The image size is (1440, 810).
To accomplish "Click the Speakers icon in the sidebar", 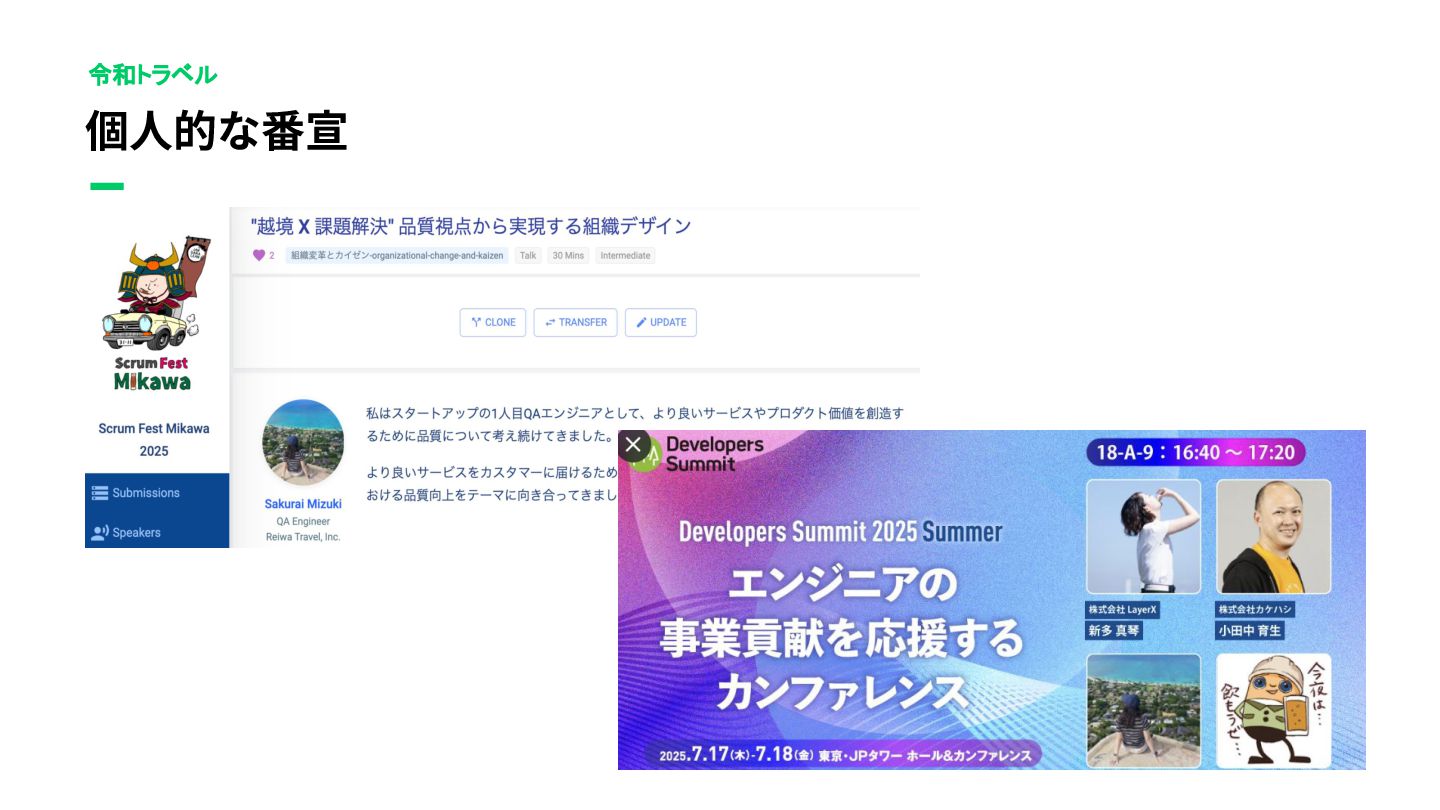I will tap(100, 532).
